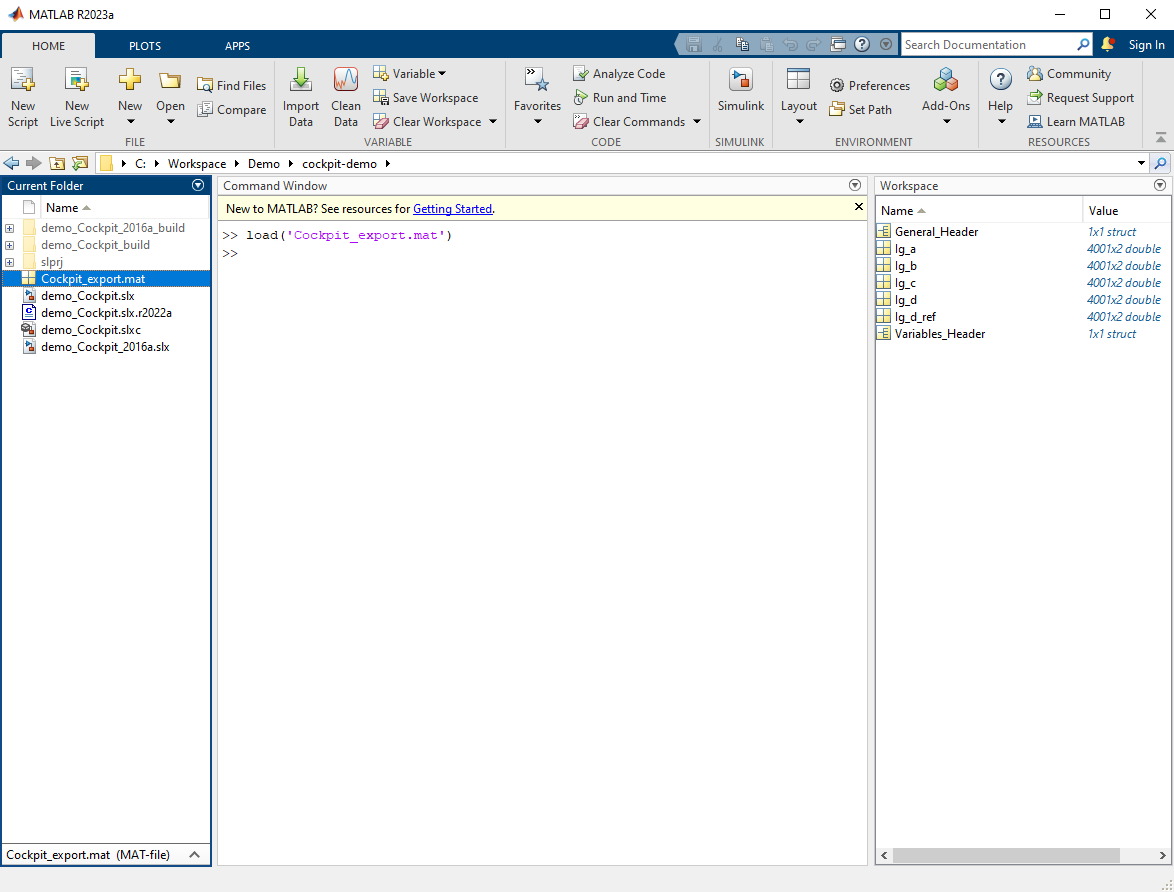Go up one folder level
The width and height of the screenshot is (1174, 892).
[x=57, y=163]
